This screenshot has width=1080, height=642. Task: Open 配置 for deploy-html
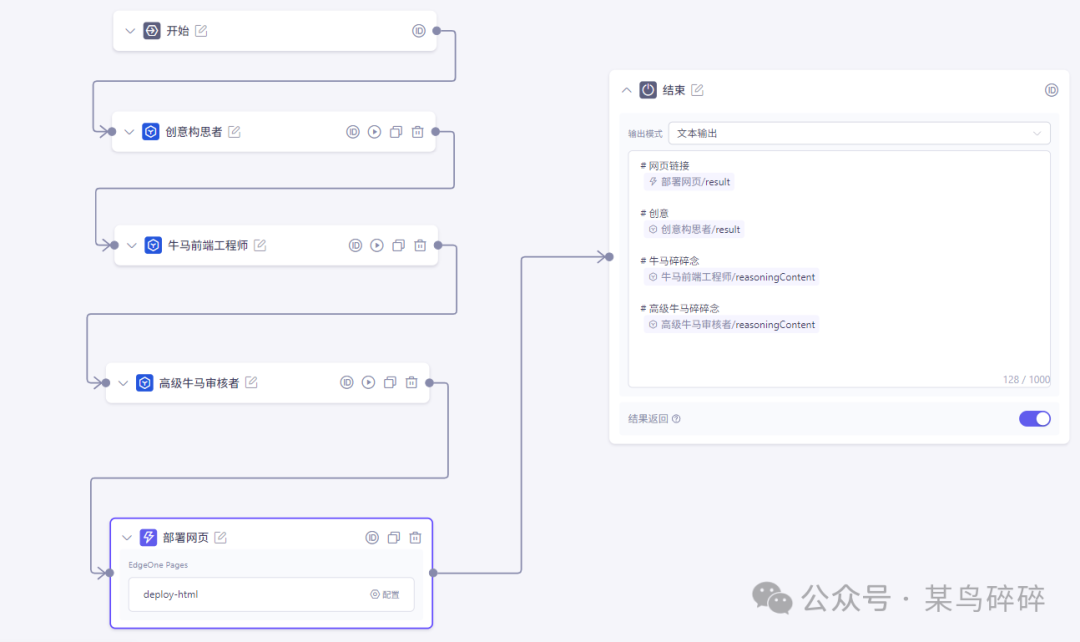(385, 594)
